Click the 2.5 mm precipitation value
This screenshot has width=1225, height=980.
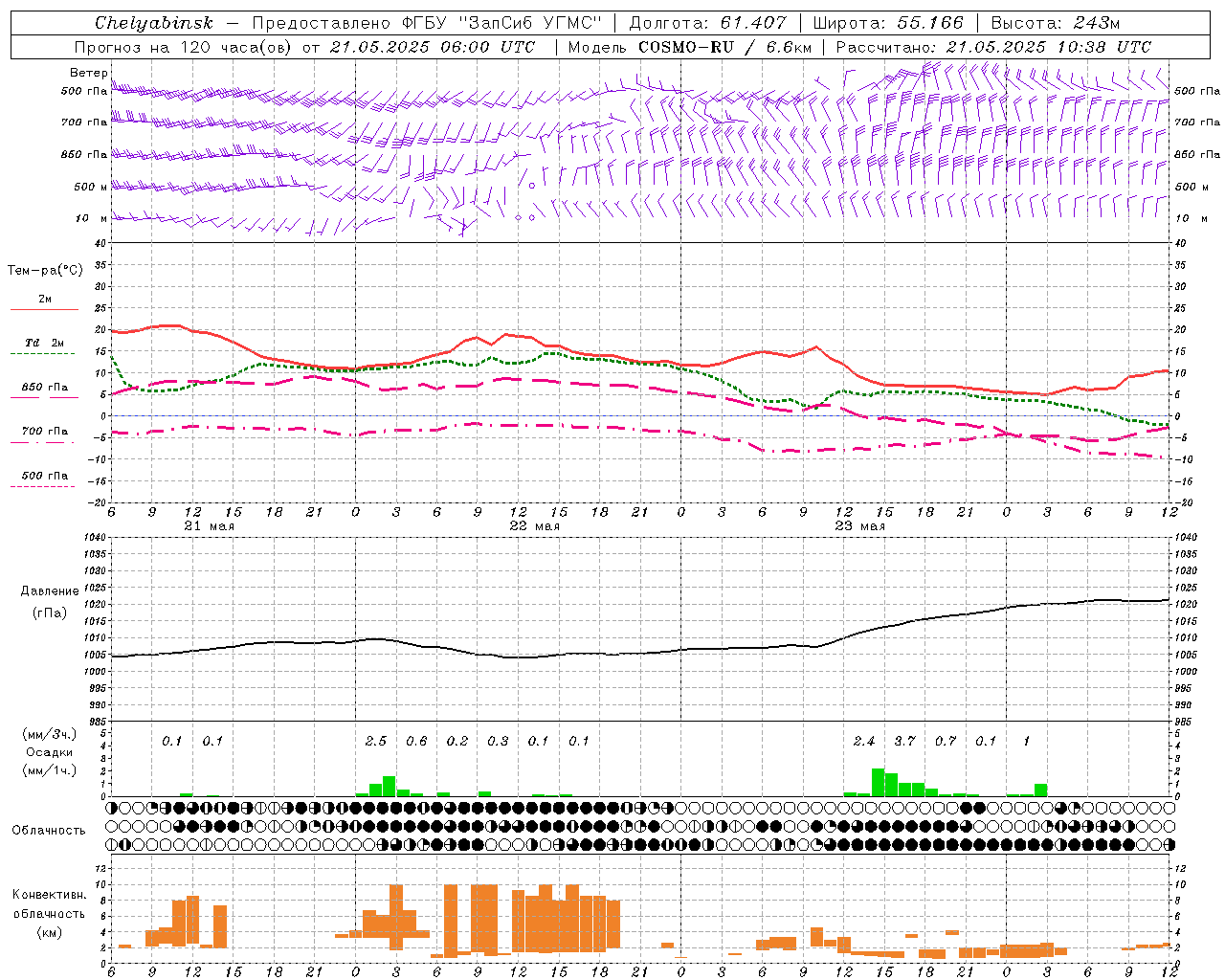376,741
